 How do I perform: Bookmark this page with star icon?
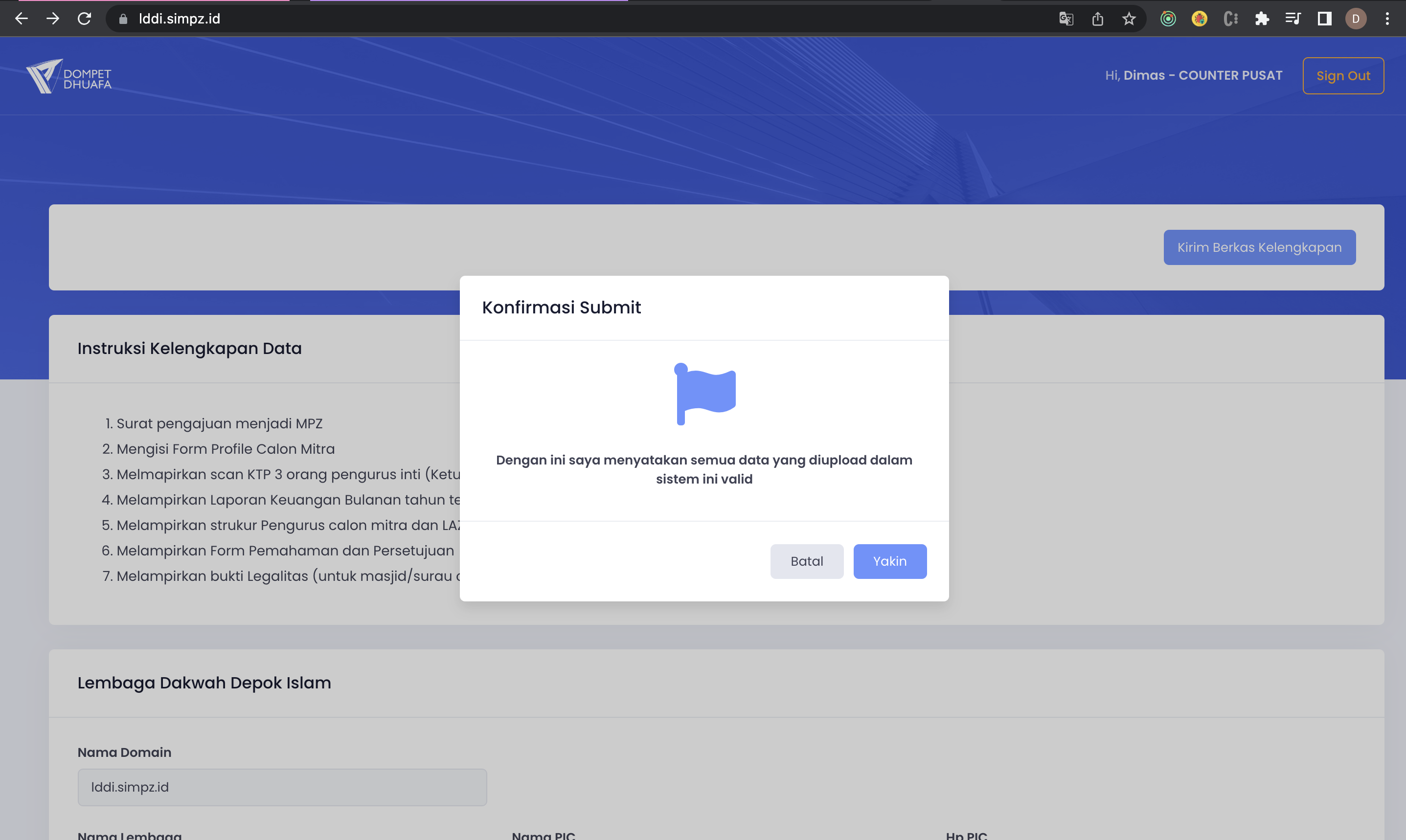point(1129,19)
